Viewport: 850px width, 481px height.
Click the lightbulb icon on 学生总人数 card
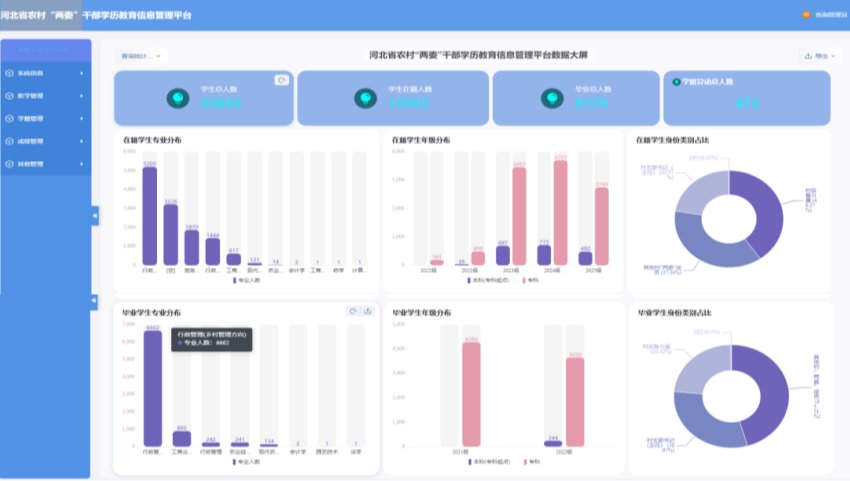(x=178, y=98)
